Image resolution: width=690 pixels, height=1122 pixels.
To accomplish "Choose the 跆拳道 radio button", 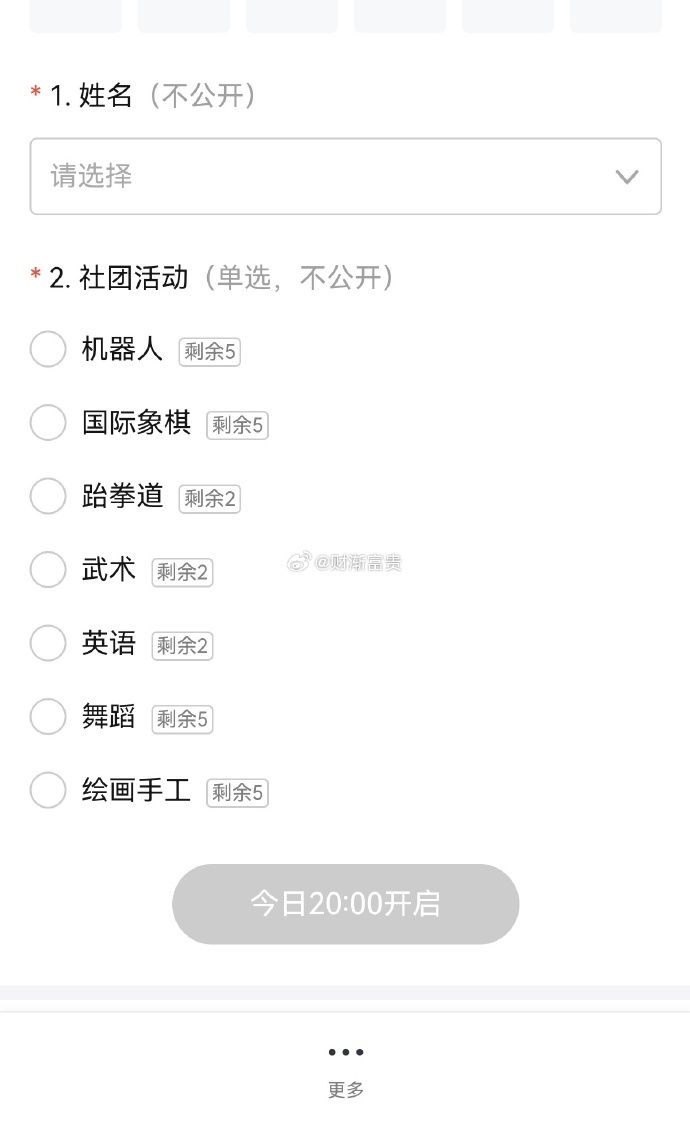I will 48,496.
